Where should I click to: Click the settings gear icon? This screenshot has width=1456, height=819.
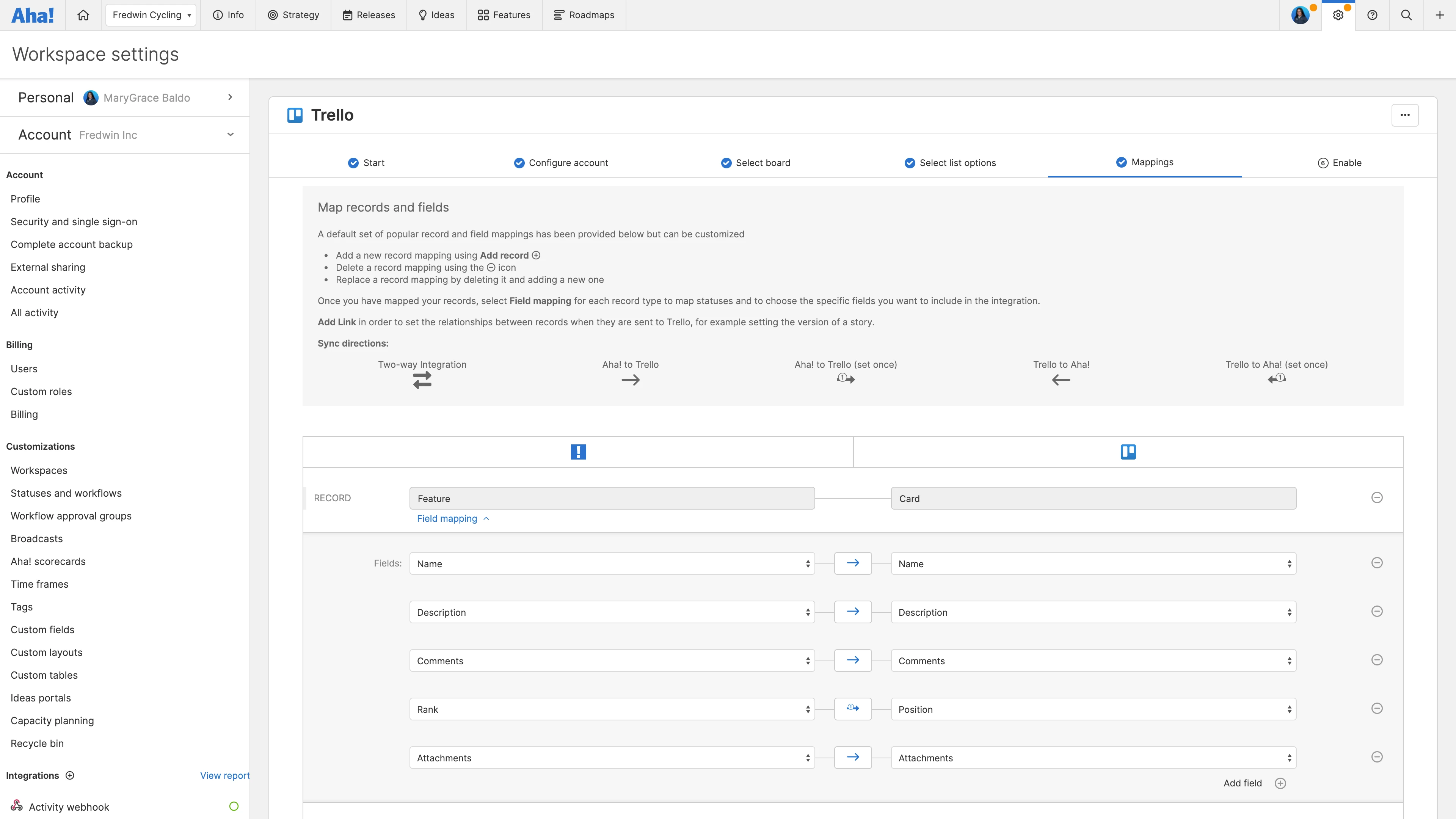[x=1338, y=15]
